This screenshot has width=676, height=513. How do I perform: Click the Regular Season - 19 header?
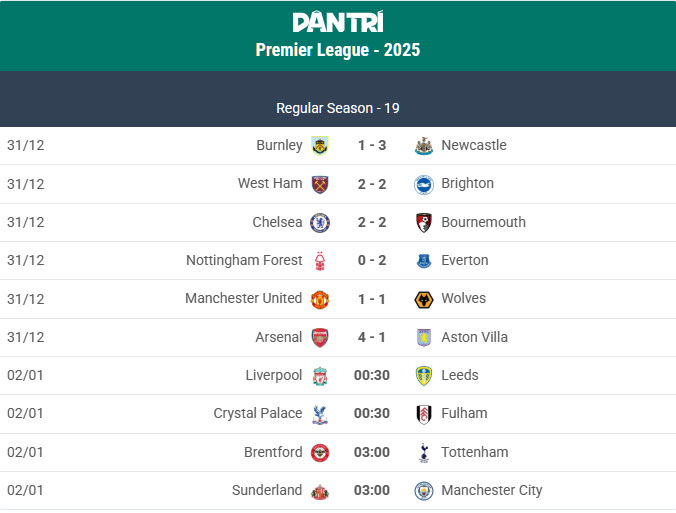tap(338, 108)
